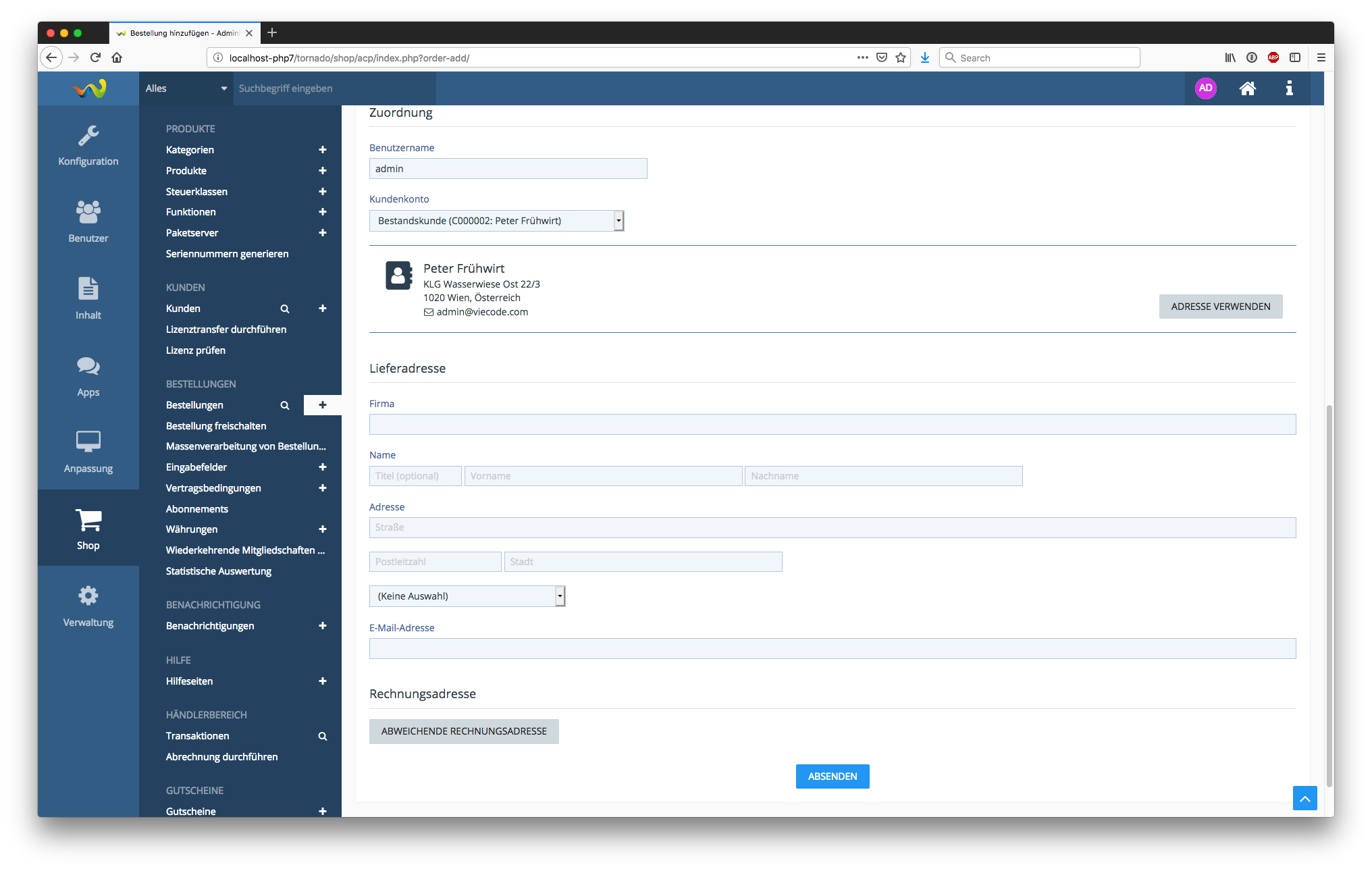
Task: Click the info icon in top bar
Action: (x=1289, y=88)
